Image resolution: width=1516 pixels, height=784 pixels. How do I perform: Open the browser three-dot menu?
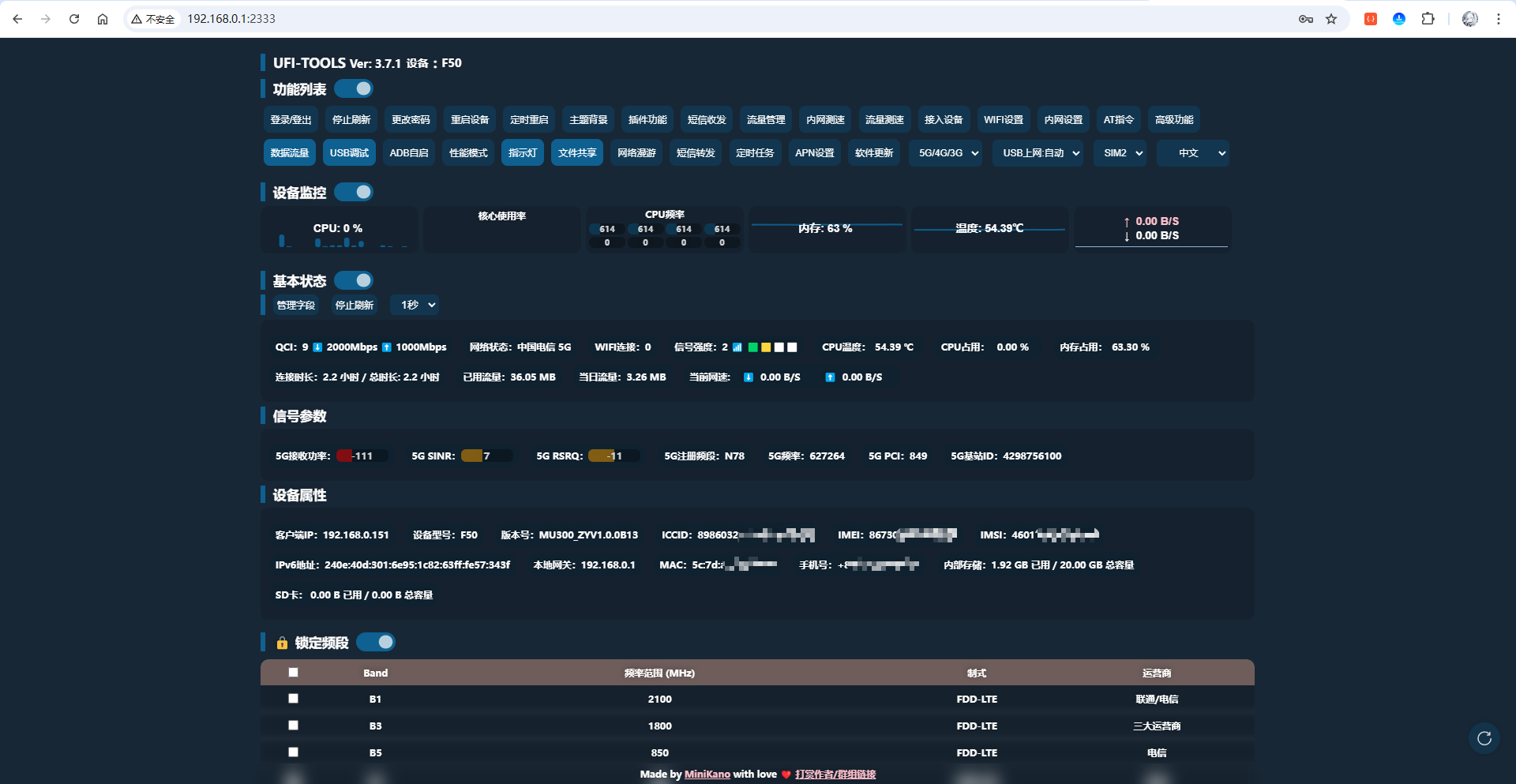[1498, 19]
